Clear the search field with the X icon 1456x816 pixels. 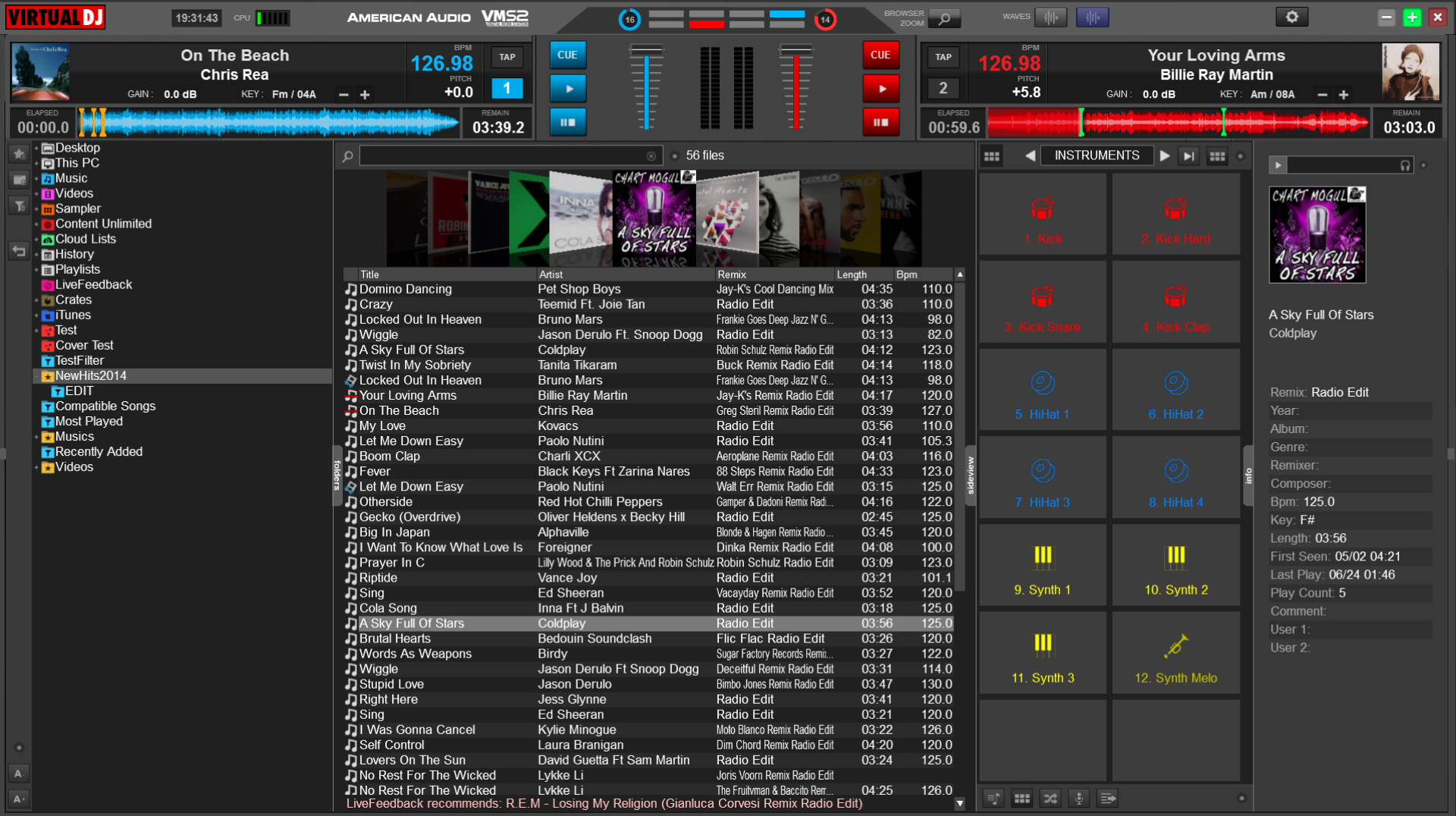coord(651,156)
